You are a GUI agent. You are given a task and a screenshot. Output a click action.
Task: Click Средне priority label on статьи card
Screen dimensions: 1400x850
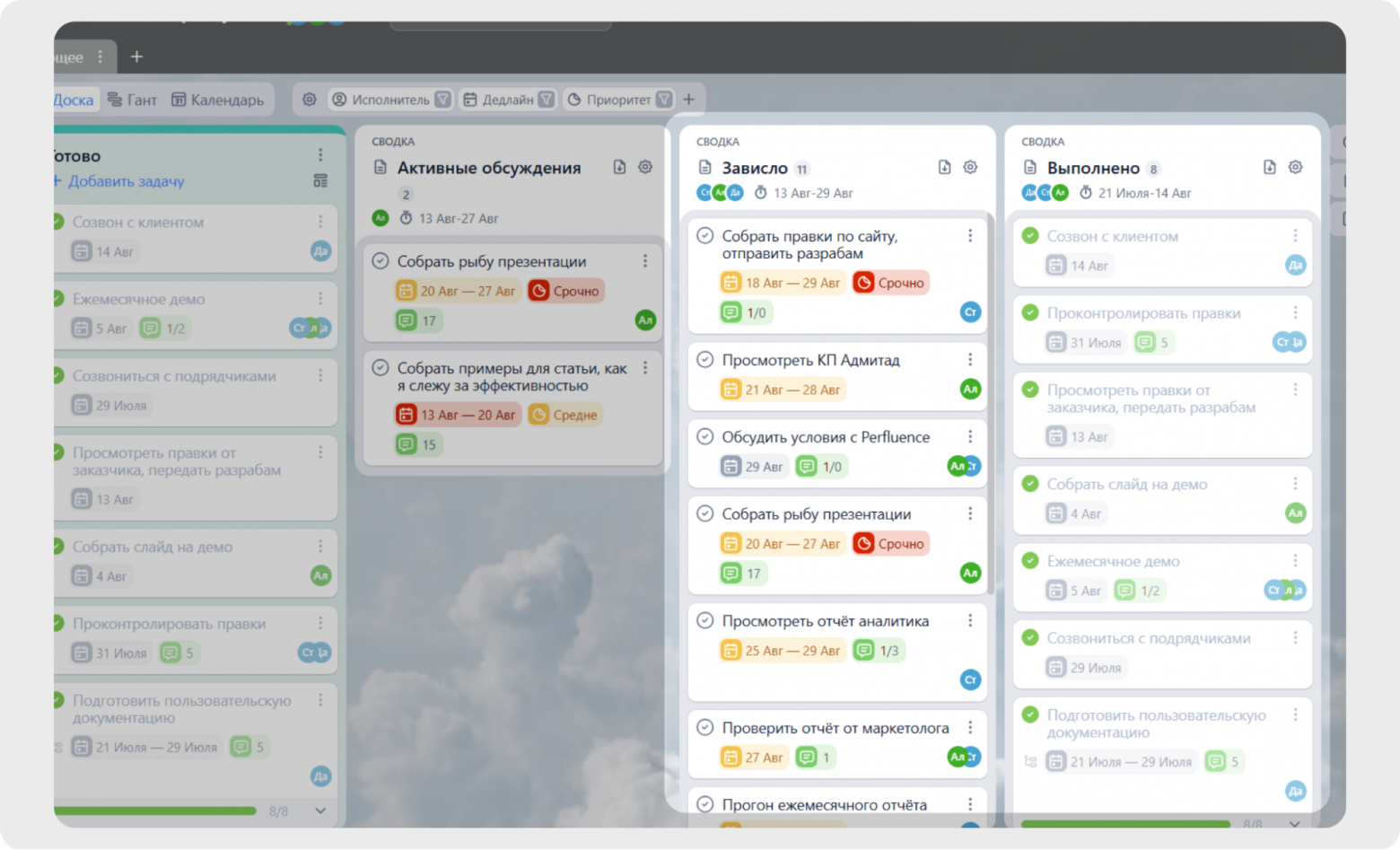[x=565, y=415]
